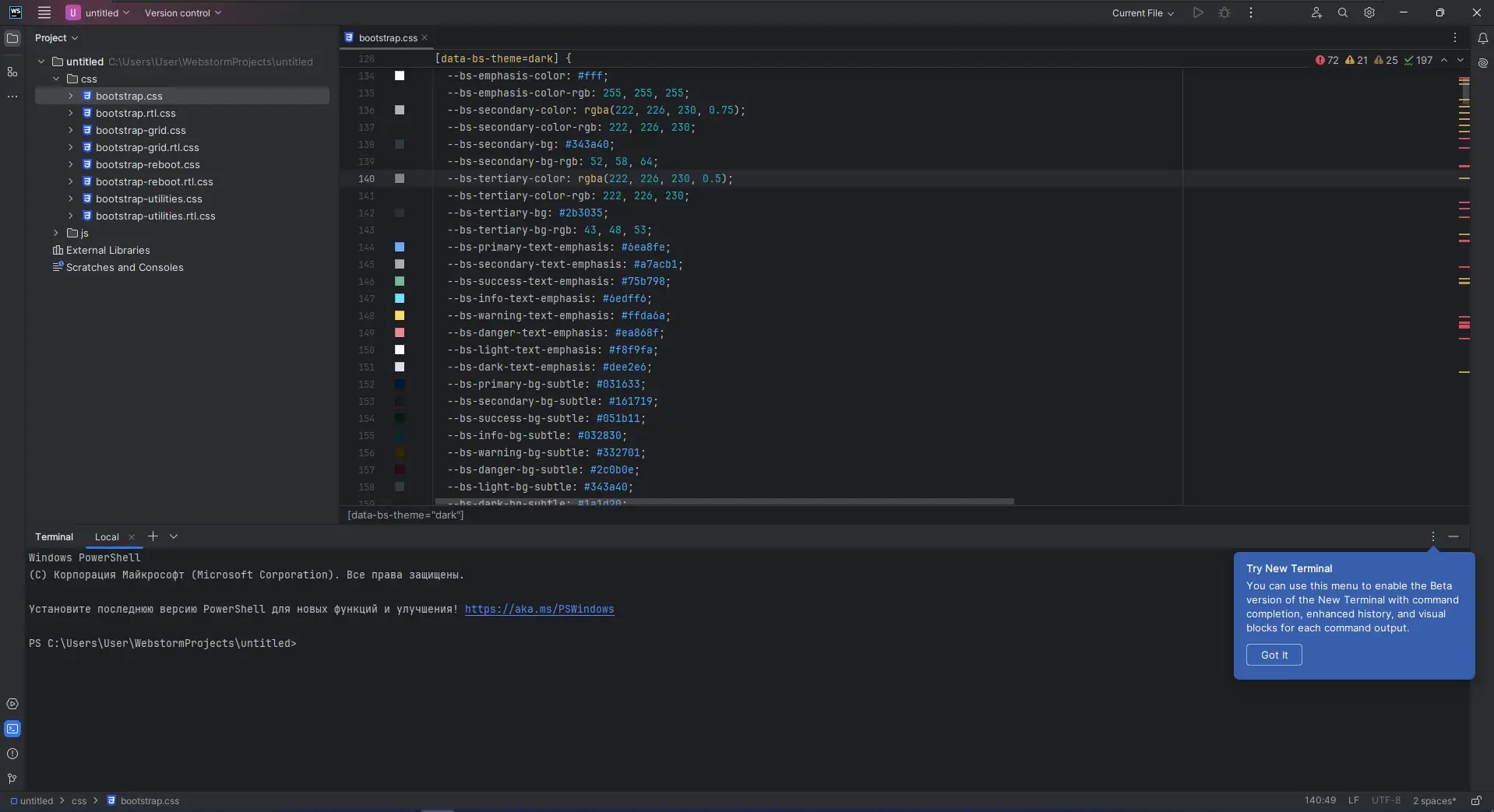Click the css breadcrumb in status bar
This screenshot has width=1494, height=812.
tap(79, 800)
